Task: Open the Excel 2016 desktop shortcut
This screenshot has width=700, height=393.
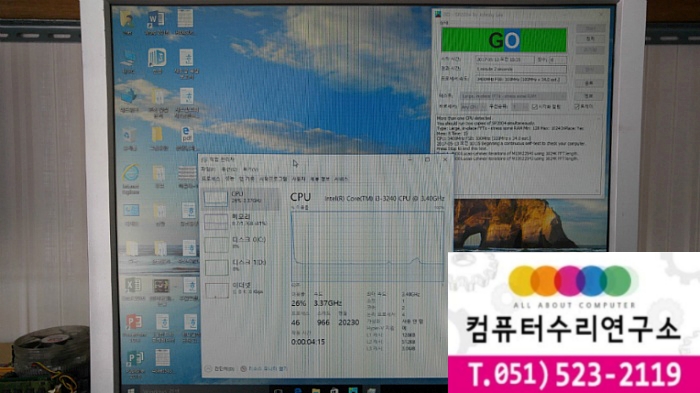Action: coord(133,288)
